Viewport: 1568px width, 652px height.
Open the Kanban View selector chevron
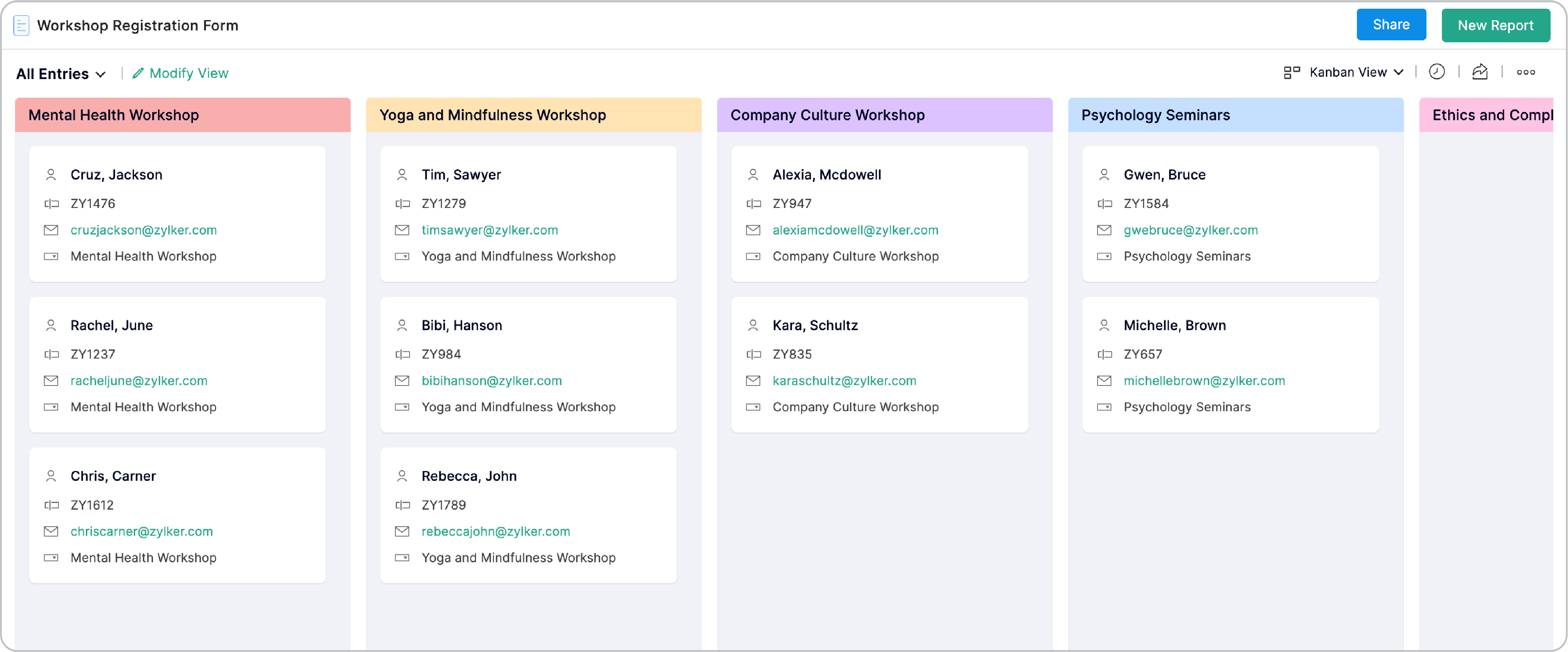click(x=1399, y=72)
